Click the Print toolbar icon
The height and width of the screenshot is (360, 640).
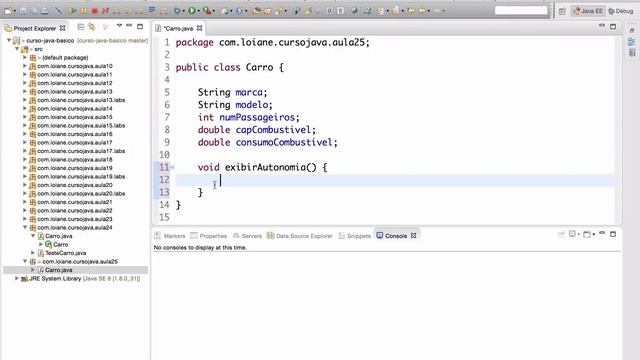coord(44,11)
